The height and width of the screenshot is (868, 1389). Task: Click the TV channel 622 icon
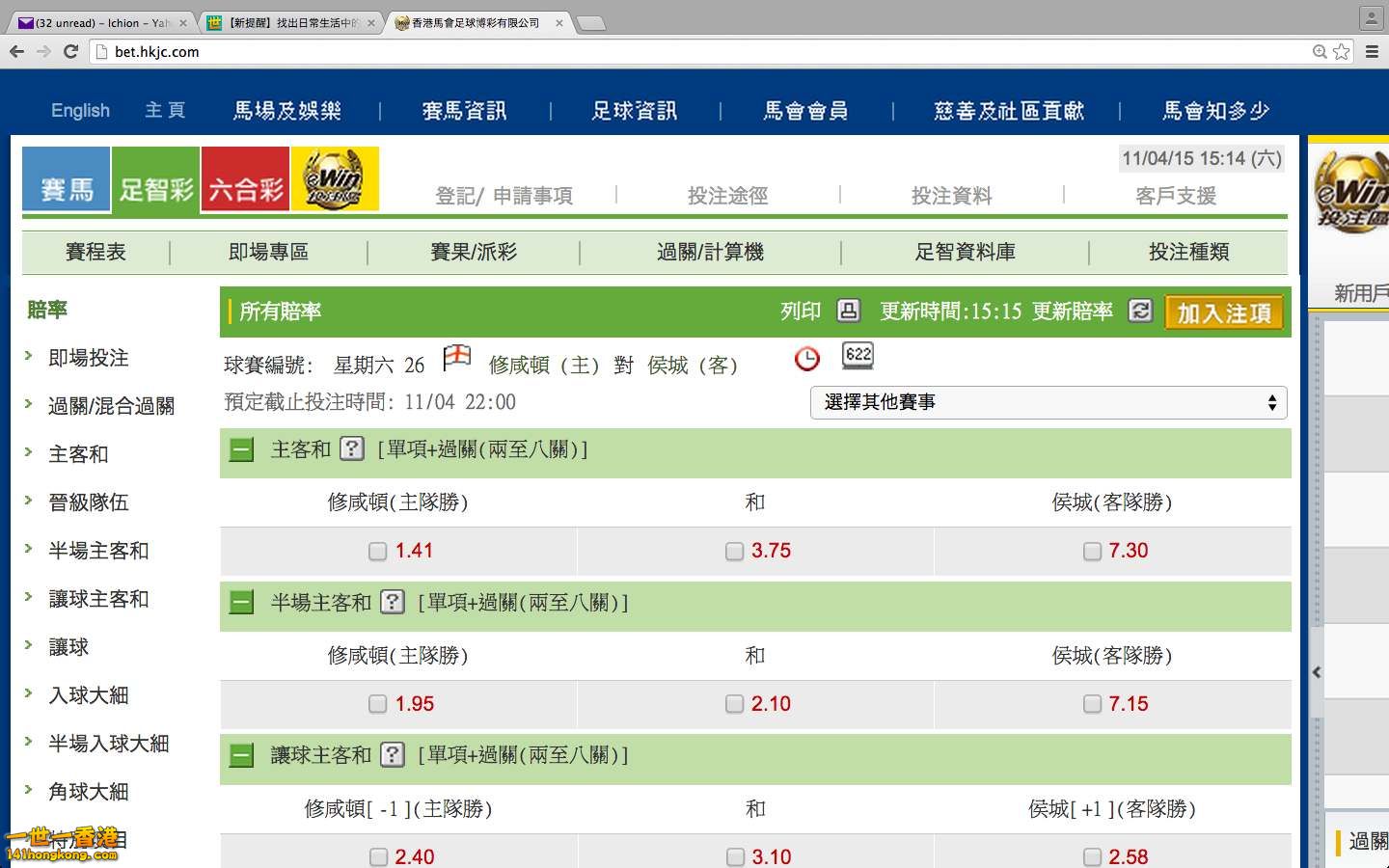point(858,356)
